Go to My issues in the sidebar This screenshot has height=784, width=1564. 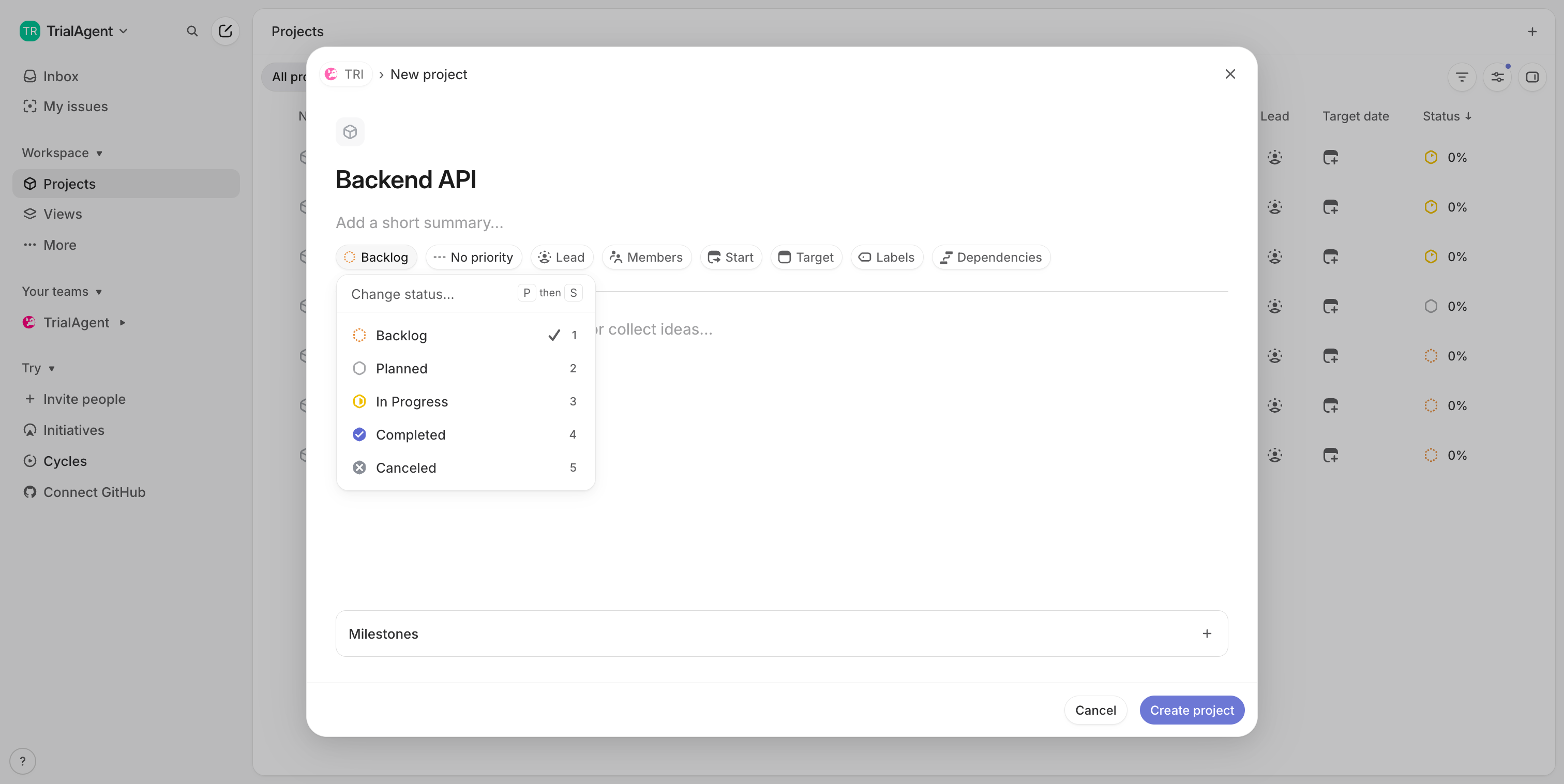coord(76,105)
